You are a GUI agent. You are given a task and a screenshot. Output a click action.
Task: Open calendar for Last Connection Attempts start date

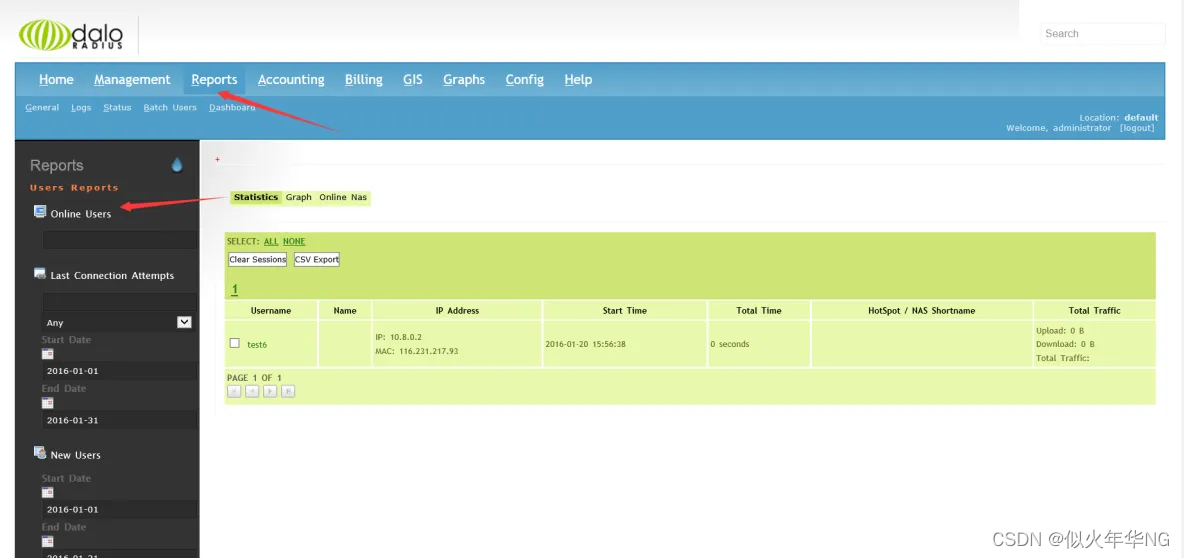48,354
